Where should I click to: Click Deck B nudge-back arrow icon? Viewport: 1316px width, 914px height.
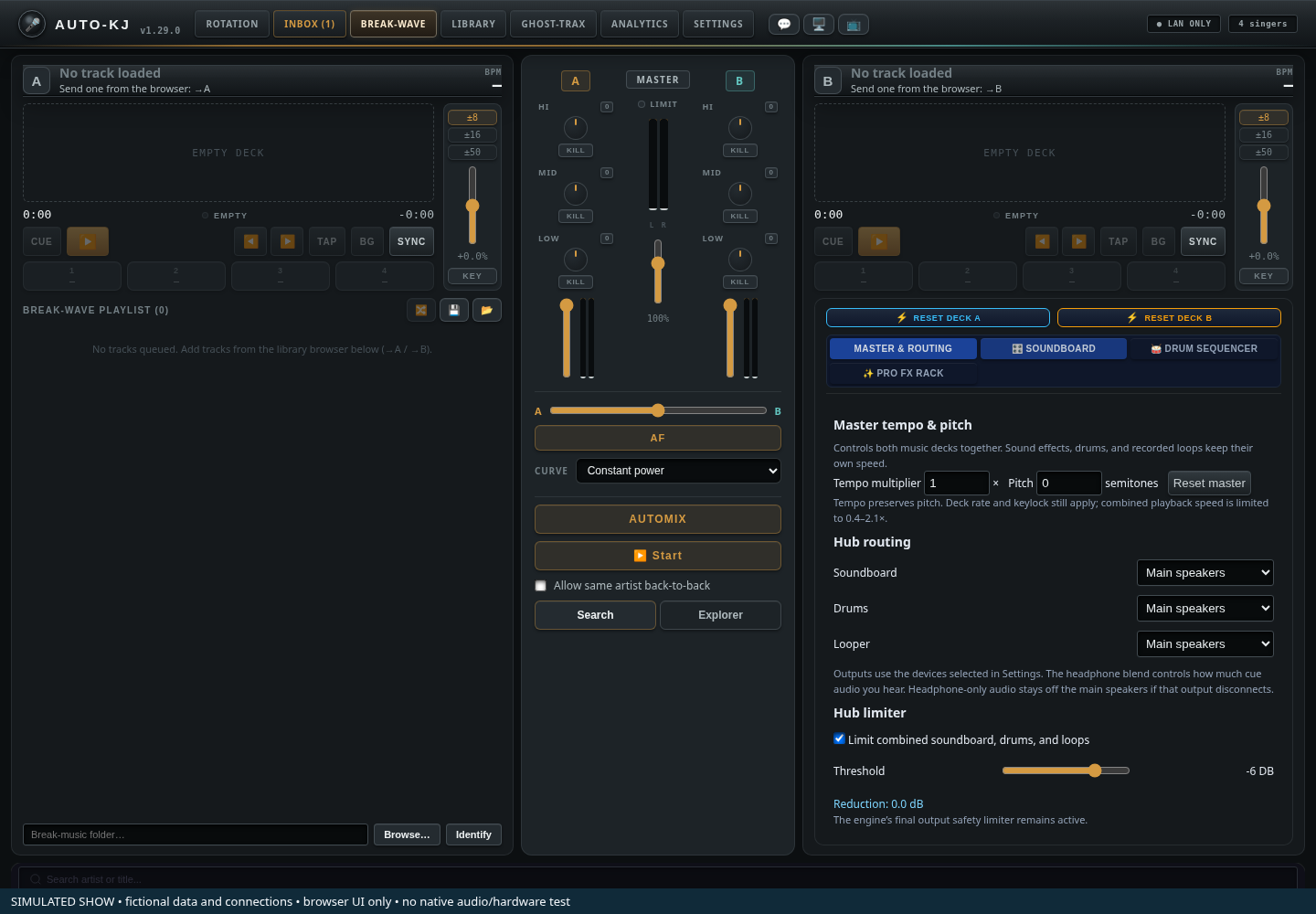pos(1042,241)
